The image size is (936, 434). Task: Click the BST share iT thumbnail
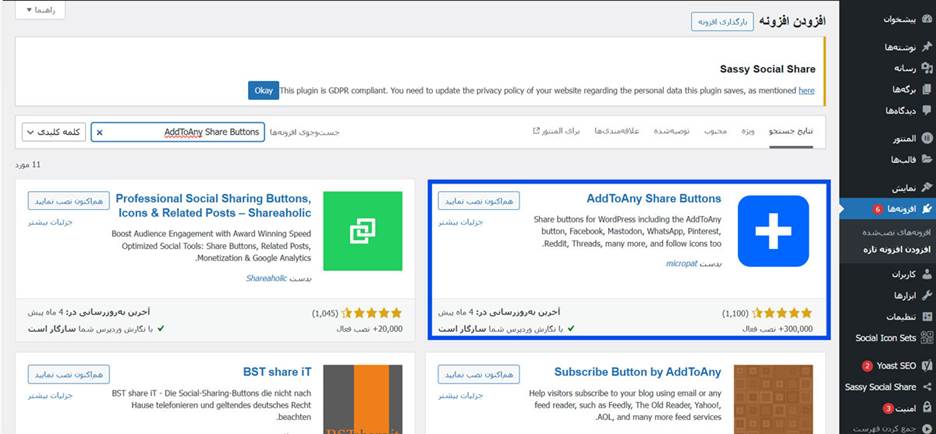362,399
